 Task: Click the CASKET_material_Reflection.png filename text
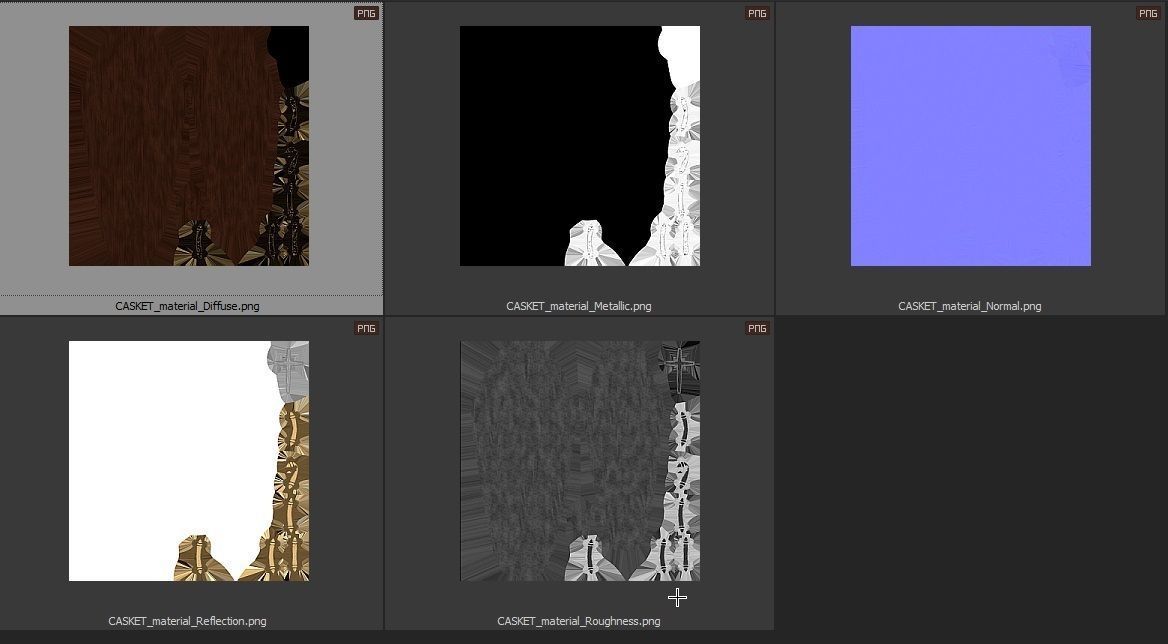(x=187, y=621)
